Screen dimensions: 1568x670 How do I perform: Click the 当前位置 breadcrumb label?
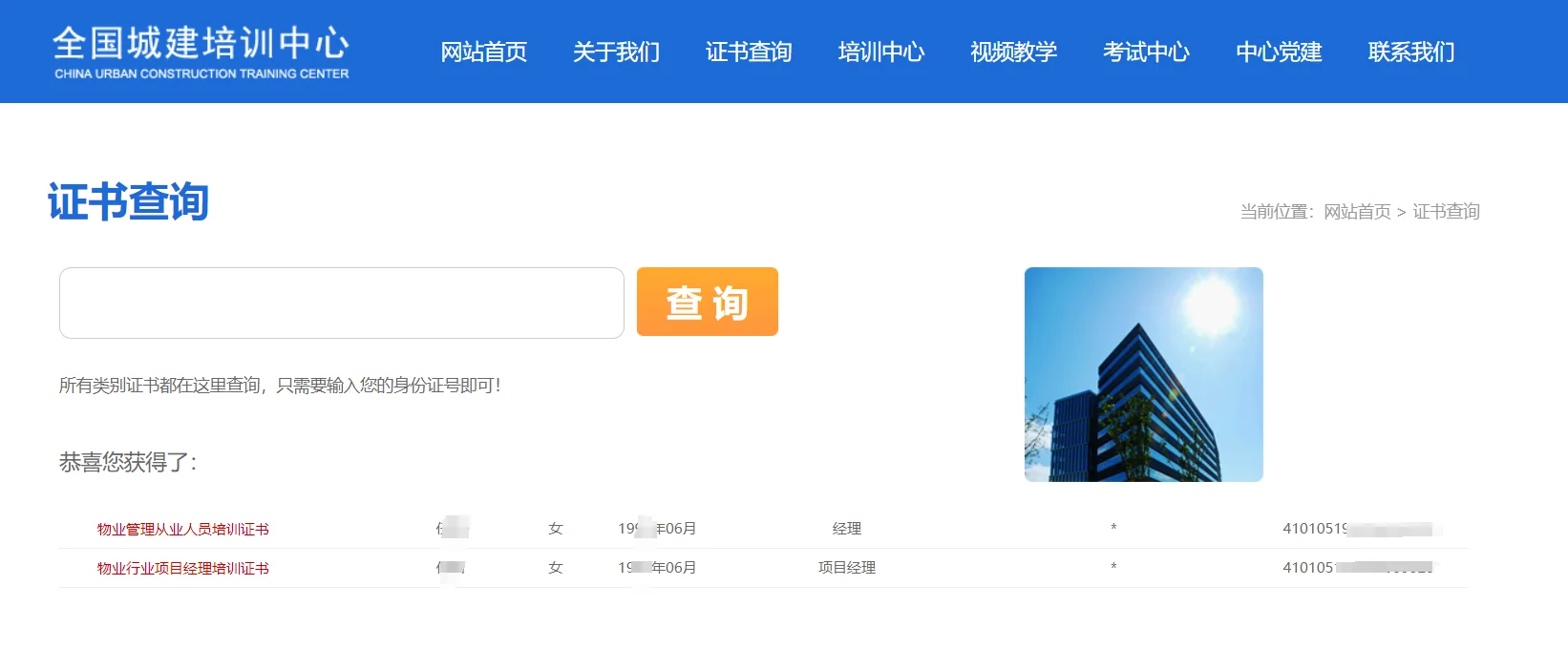tap(1277, 212)
